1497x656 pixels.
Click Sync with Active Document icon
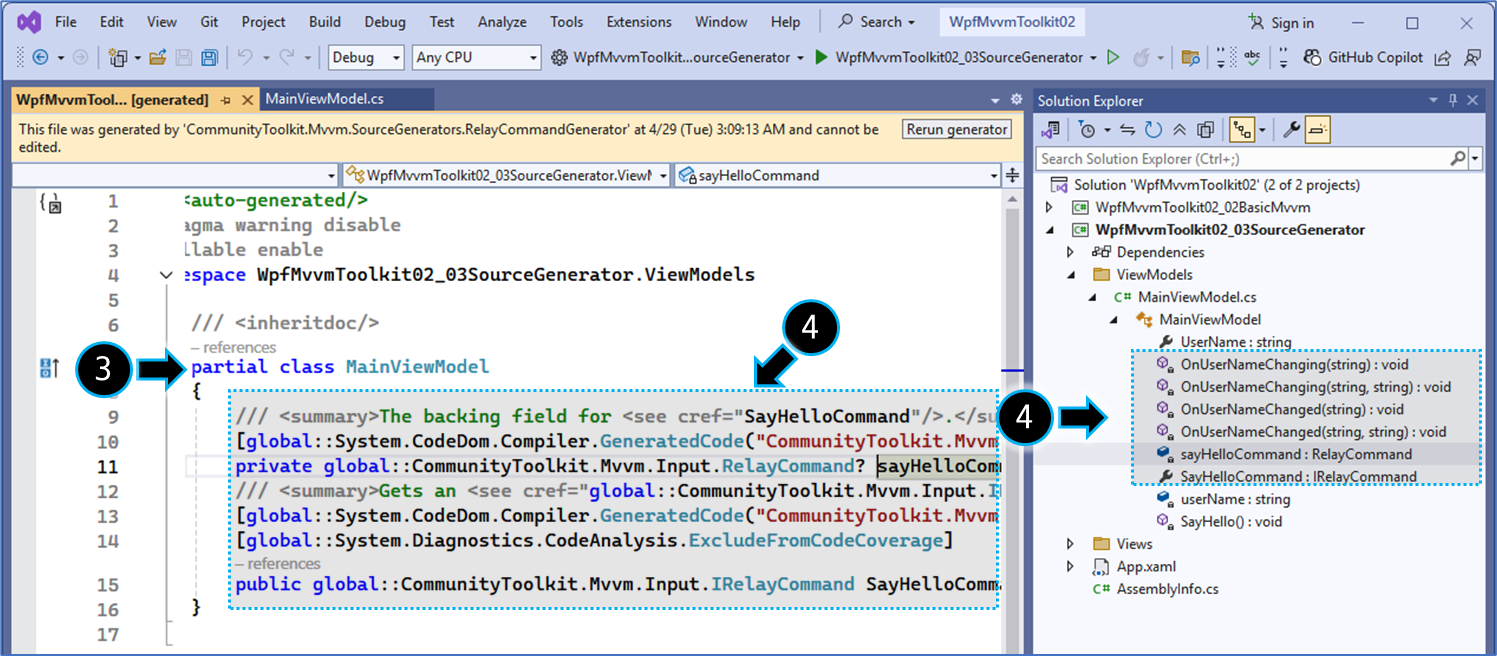tap(1127, 129)
